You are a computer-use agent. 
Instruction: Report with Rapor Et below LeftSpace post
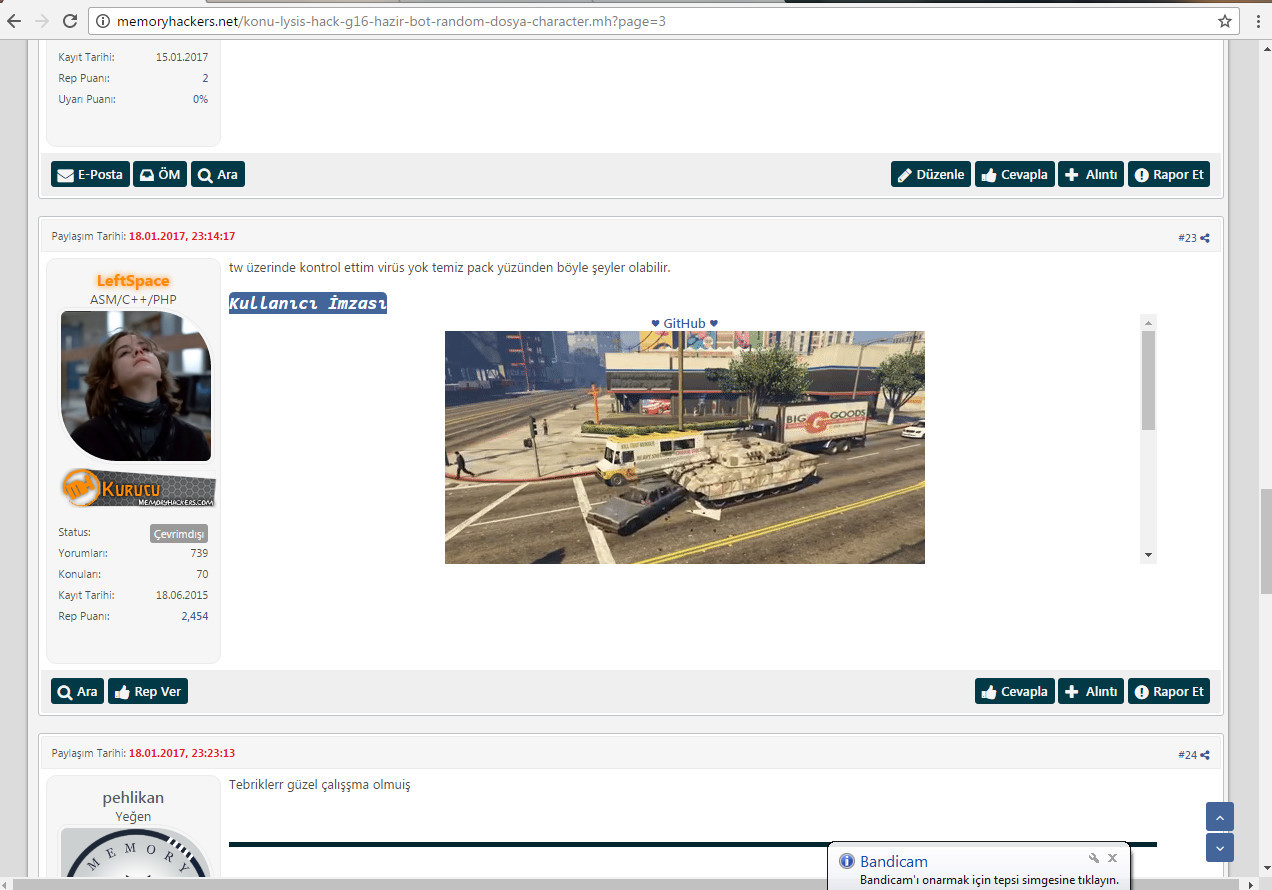coord(1169,691)
